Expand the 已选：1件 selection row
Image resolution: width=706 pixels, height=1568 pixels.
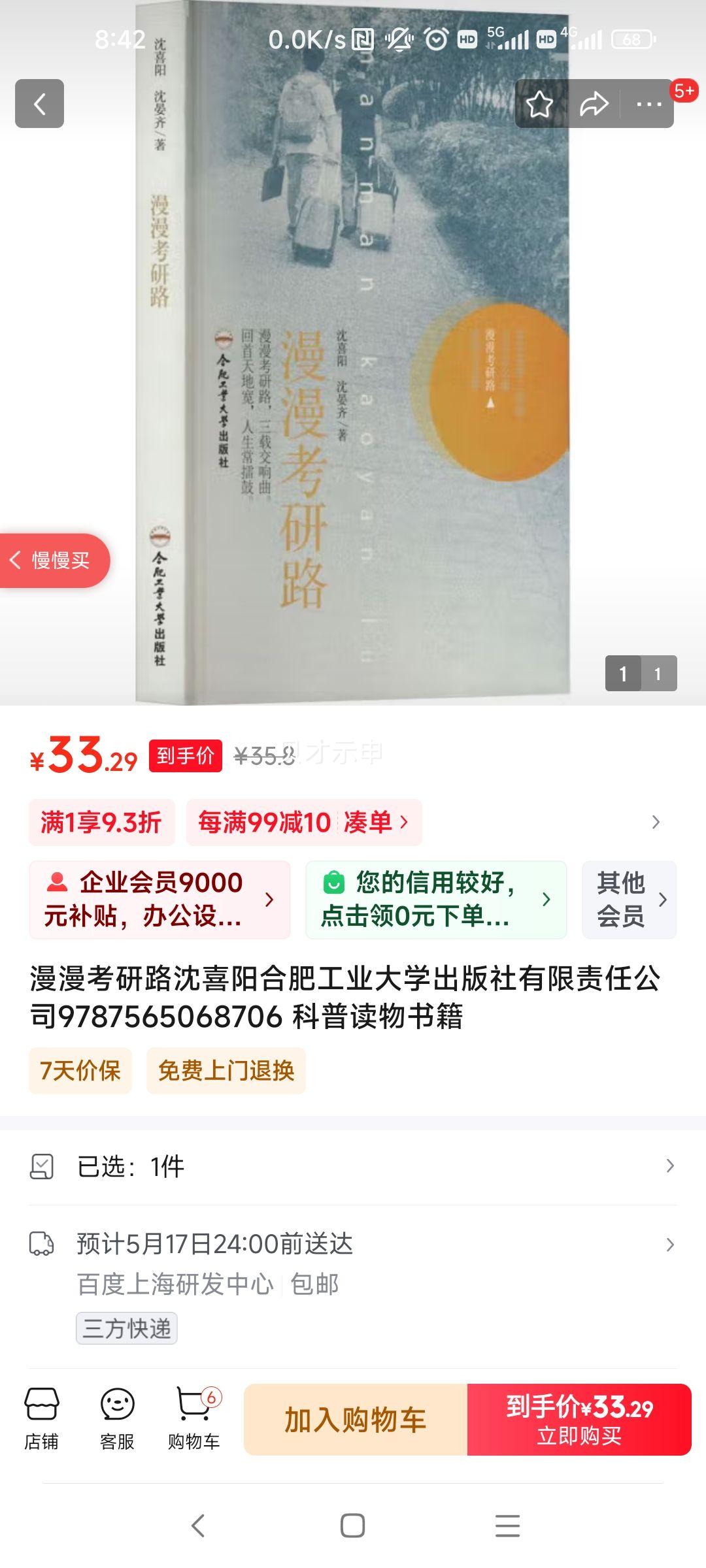tap(353, 1166)
